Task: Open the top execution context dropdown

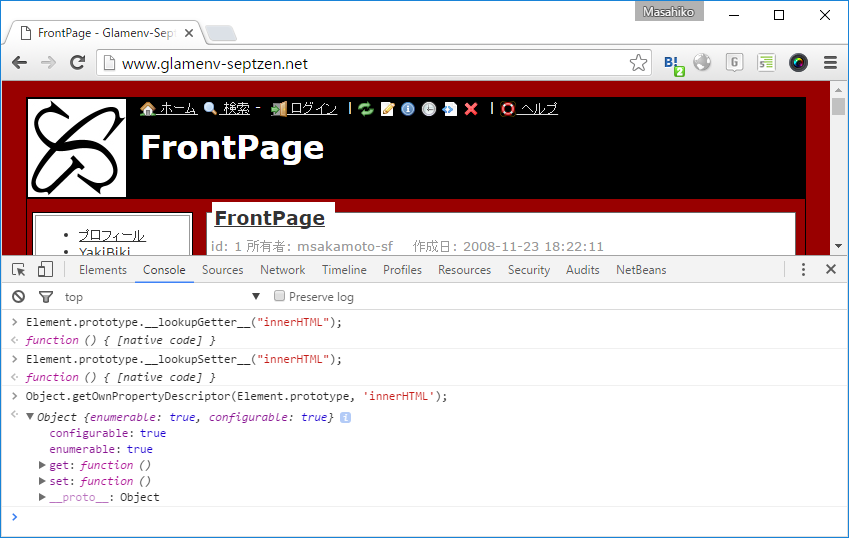Action: point(160,297)
